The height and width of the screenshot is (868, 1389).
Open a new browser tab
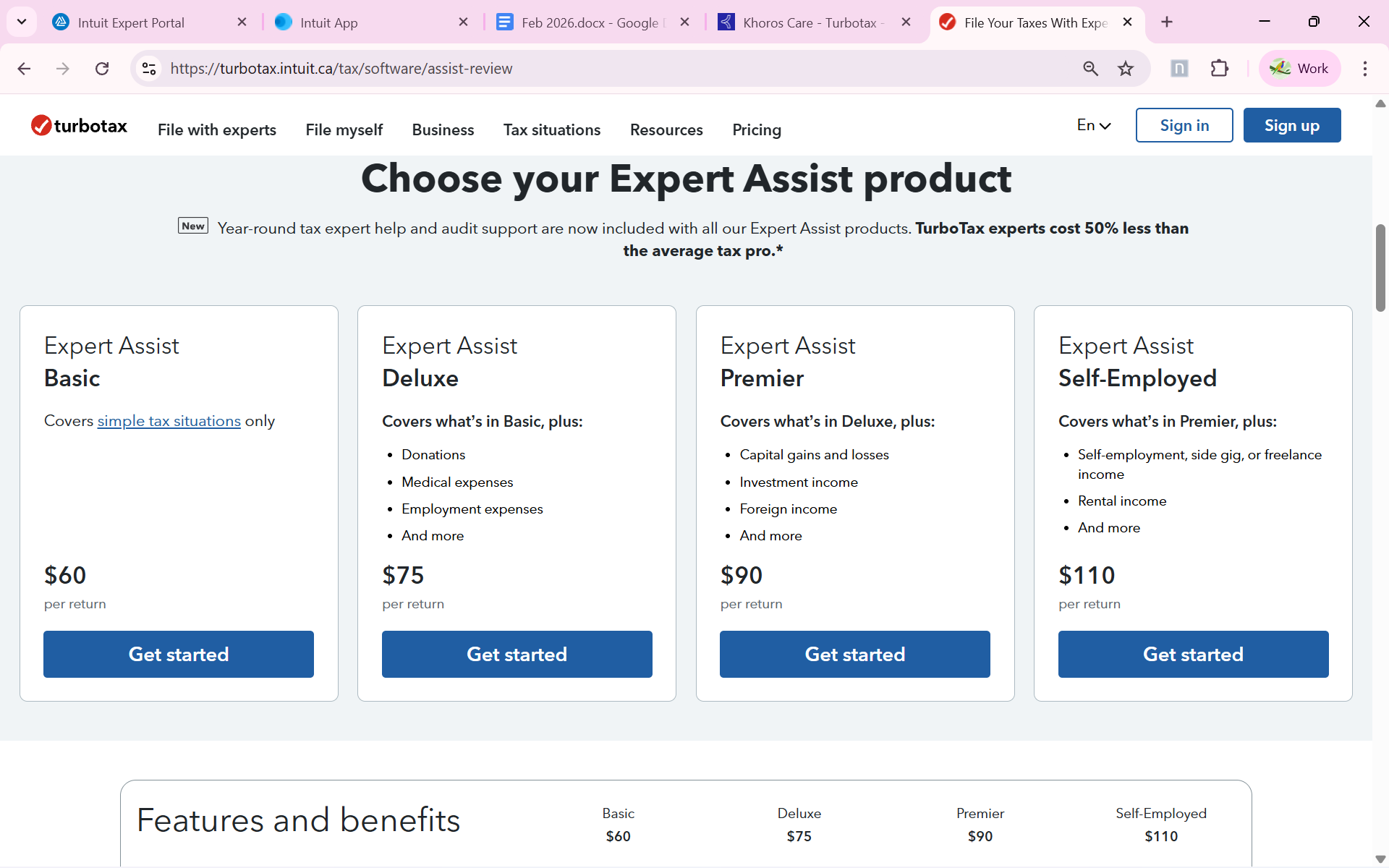pyautogui.click(x=1167, y=22)
